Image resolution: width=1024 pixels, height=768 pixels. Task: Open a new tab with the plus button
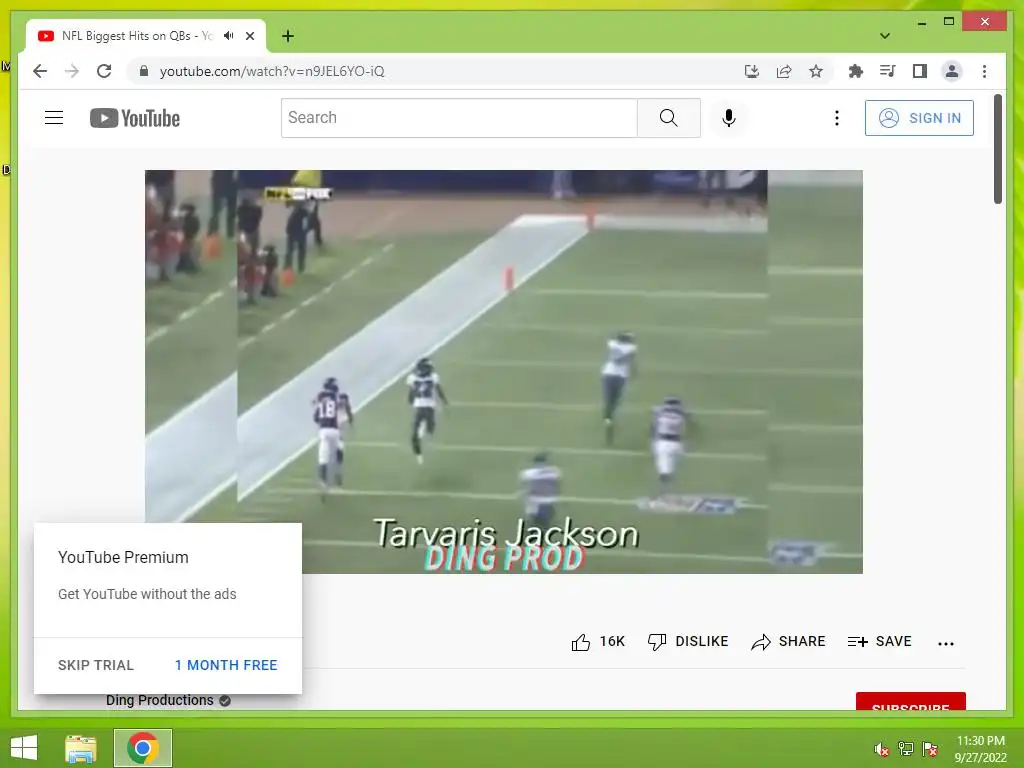click(x=288, y=36)
